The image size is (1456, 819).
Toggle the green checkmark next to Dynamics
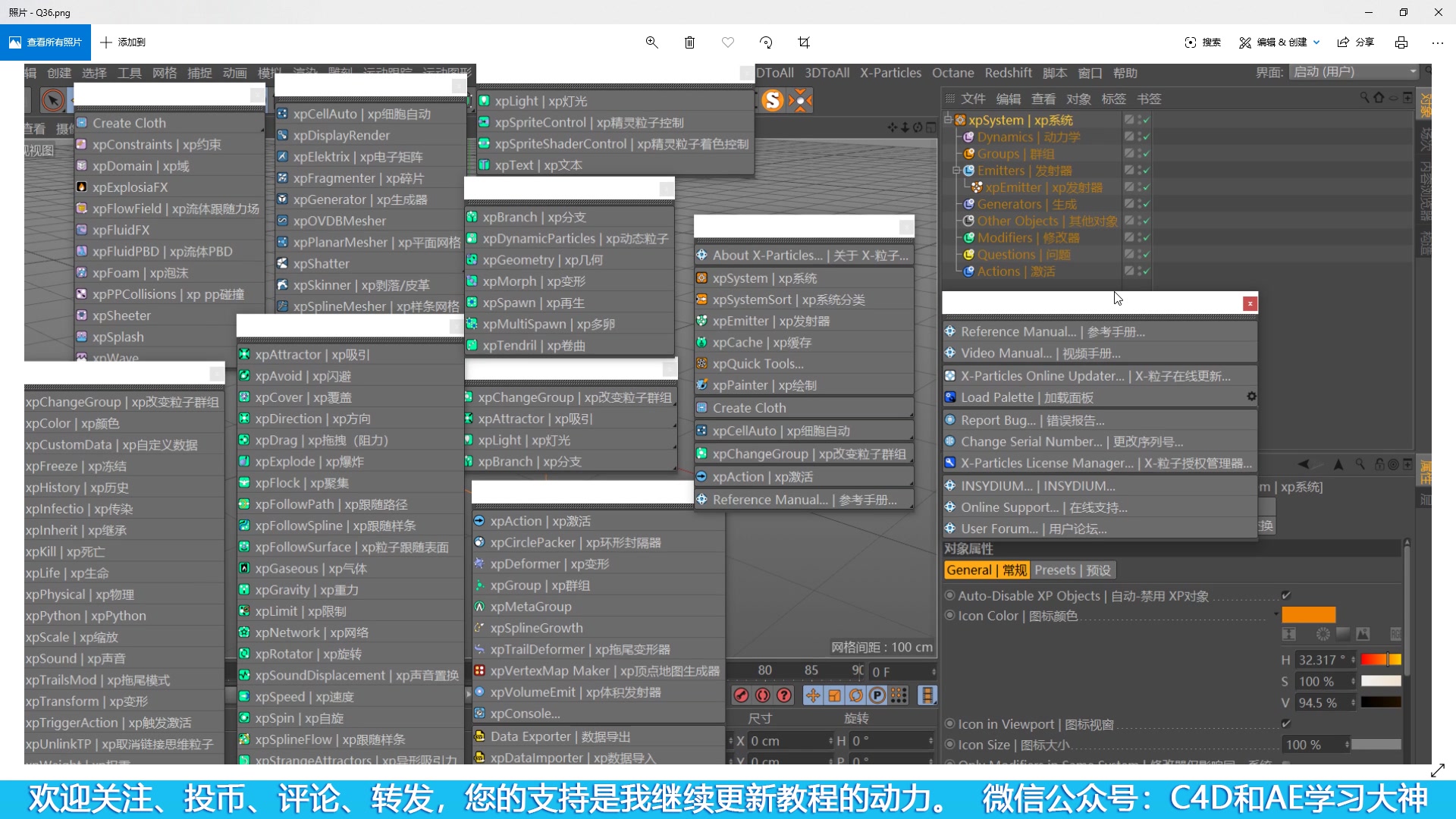coord(1146,137)
